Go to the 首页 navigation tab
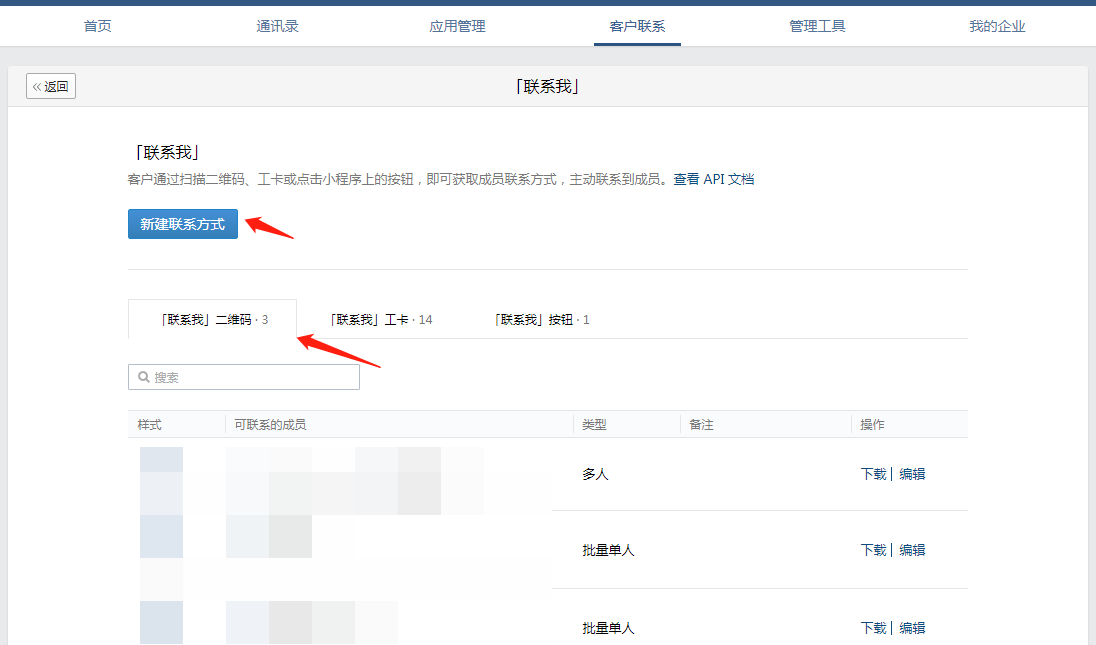Viewport: 1096px width, 645px height. [x=97, y=26]
